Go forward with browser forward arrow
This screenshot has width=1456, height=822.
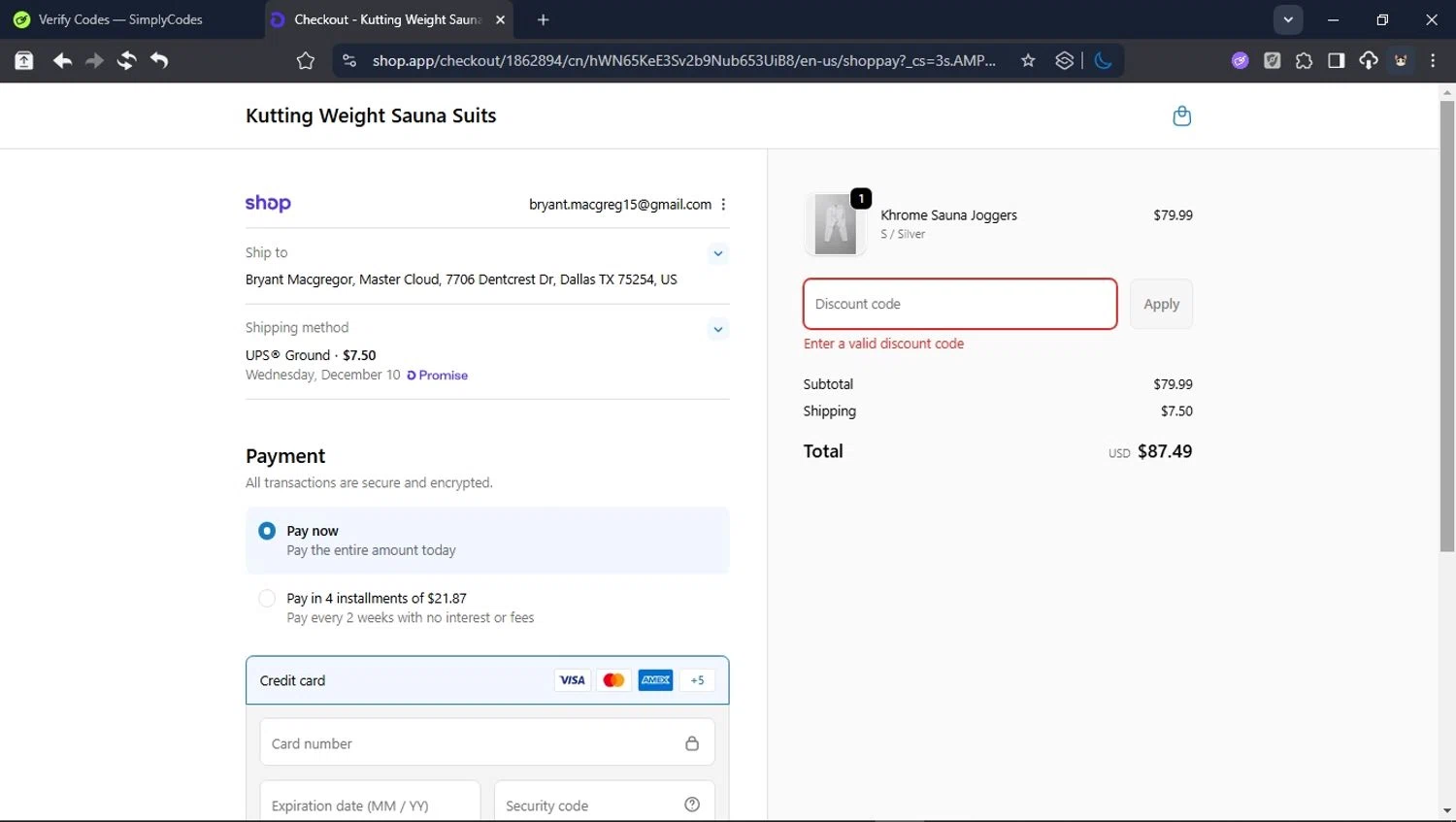[x=94, y=60]
